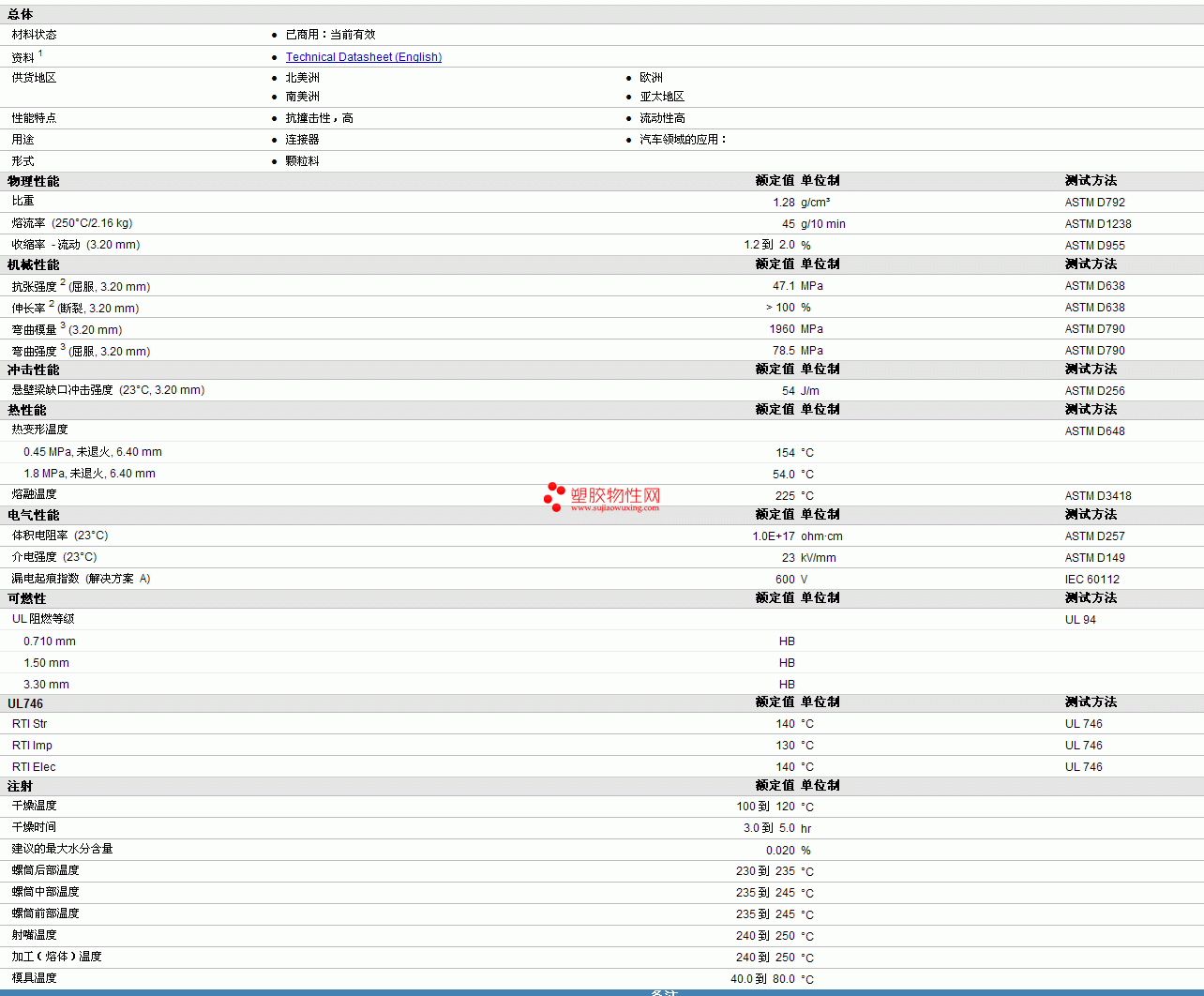The height and width of the screenshot is (996, 1204).
Task: Click the 总体 section header
Action: tap(21, 14)
